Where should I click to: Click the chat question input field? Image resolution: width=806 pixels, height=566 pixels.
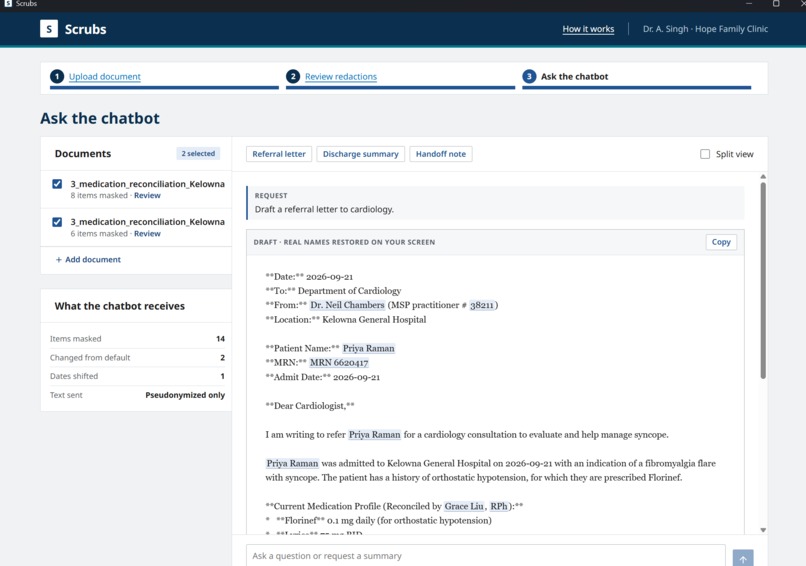tap(486, 556)
